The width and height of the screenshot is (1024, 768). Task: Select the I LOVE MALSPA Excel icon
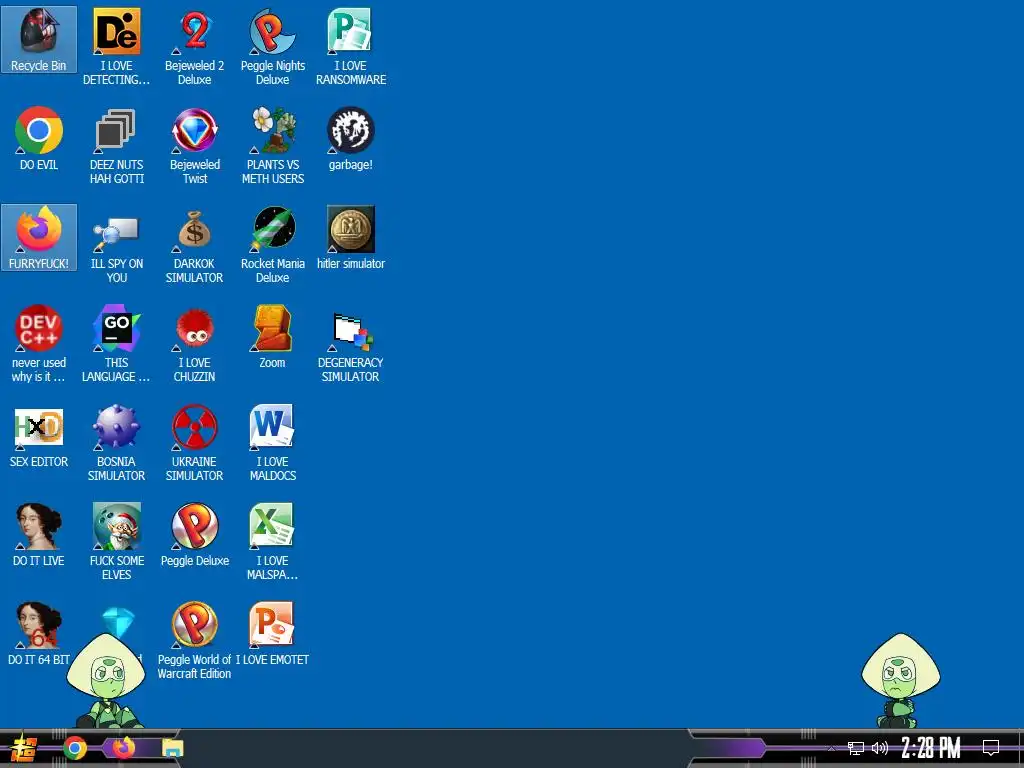click(x=272, y=541)
